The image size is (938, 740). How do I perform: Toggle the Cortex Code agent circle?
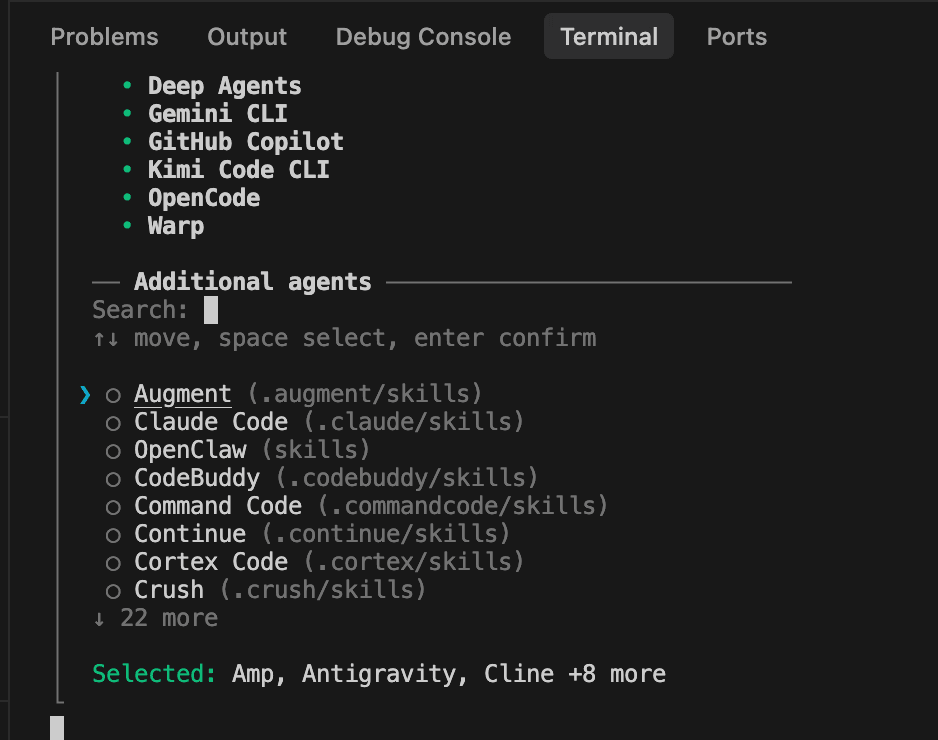click(113, 563)
